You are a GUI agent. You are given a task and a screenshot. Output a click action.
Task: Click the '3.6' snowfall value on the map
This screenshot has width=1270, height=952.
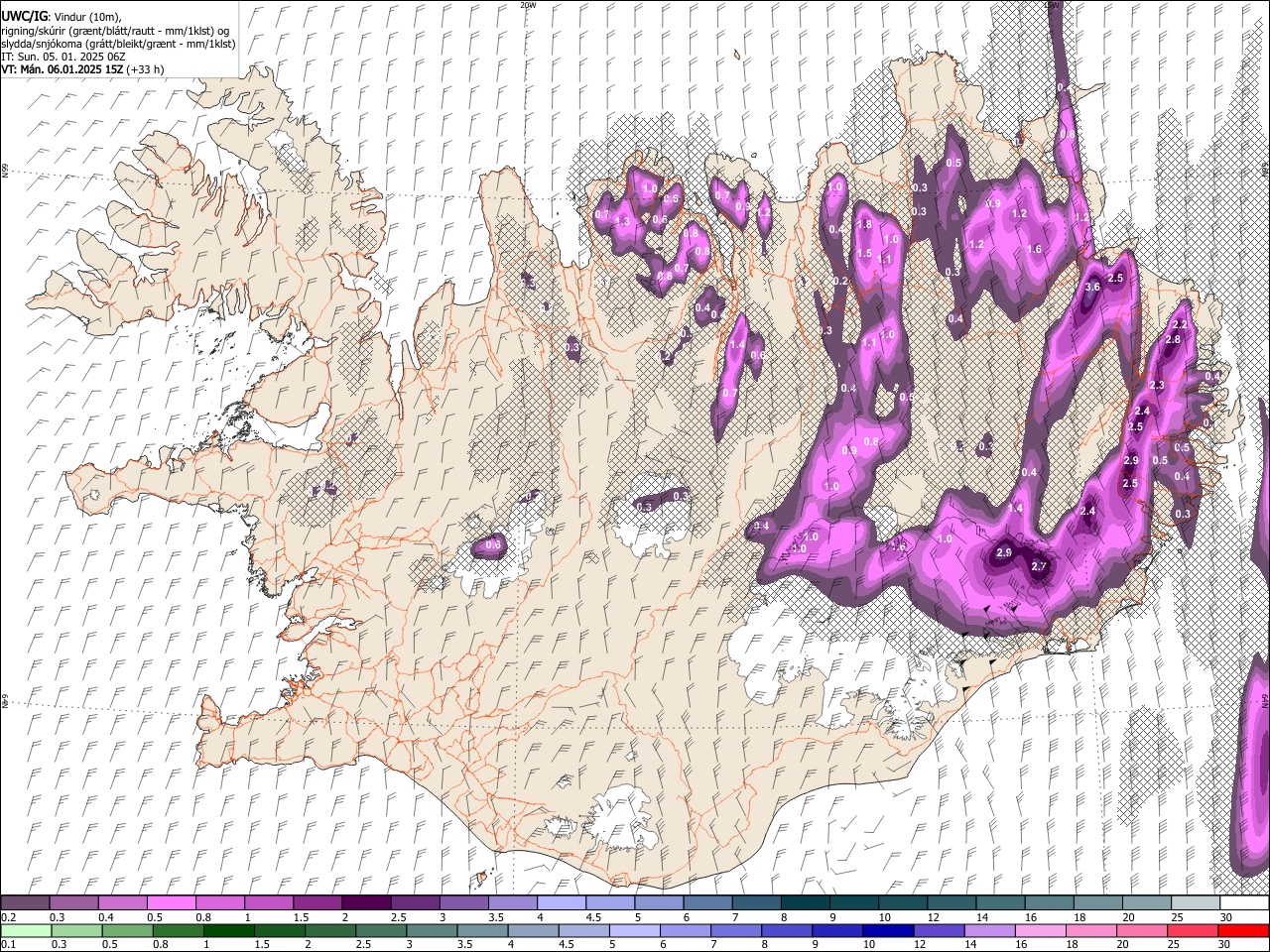click(1093, 287)
